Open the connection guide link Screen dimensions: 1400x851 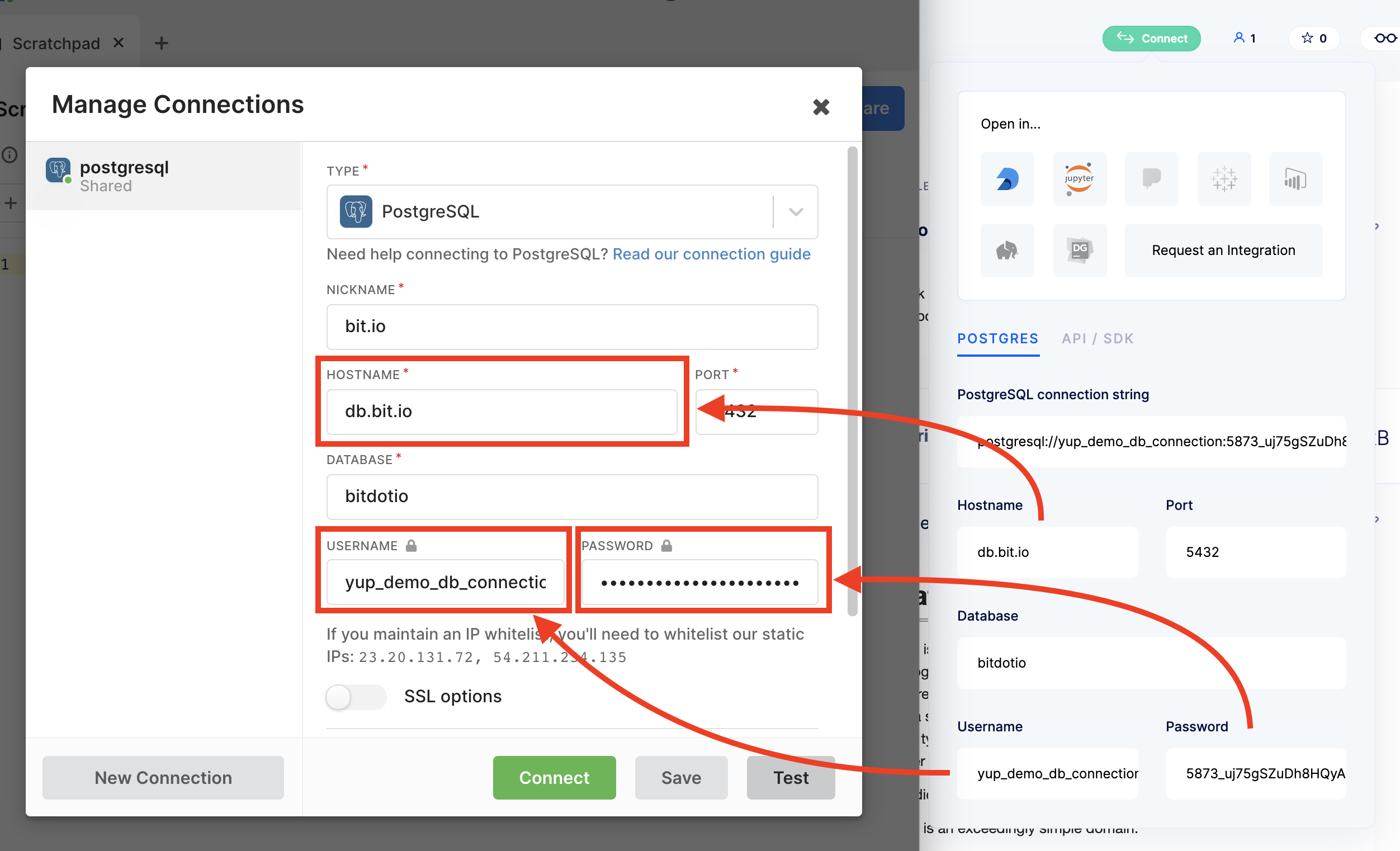pyautogui.click(x=711, y=254)
